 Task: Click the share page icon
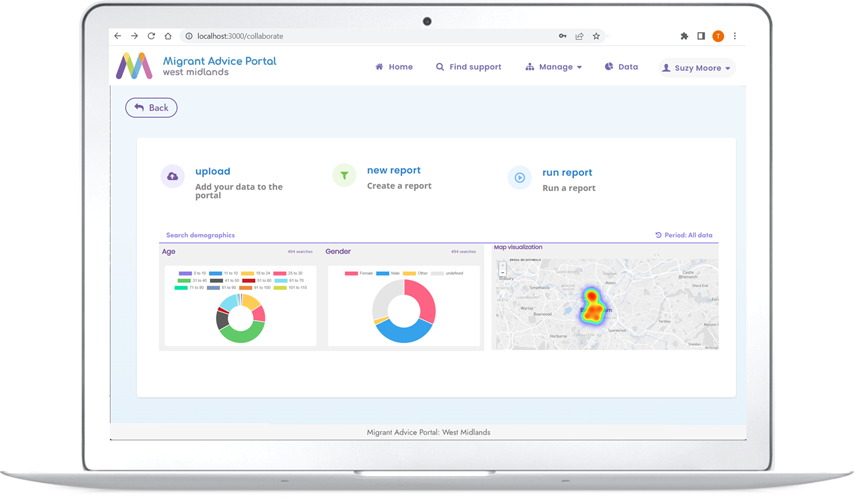(579, 36)
